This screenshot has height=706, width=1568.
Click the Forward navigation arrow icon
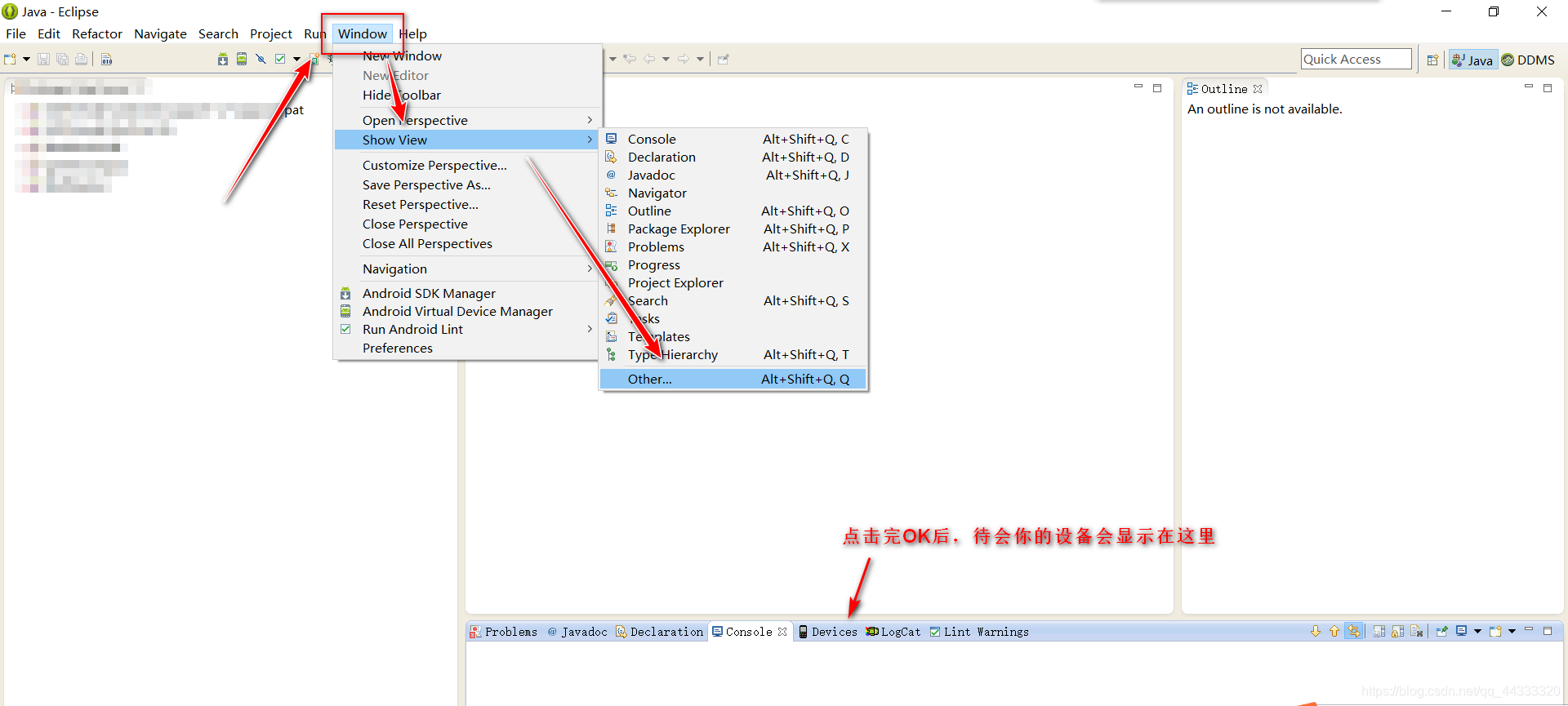coord(684,59)
